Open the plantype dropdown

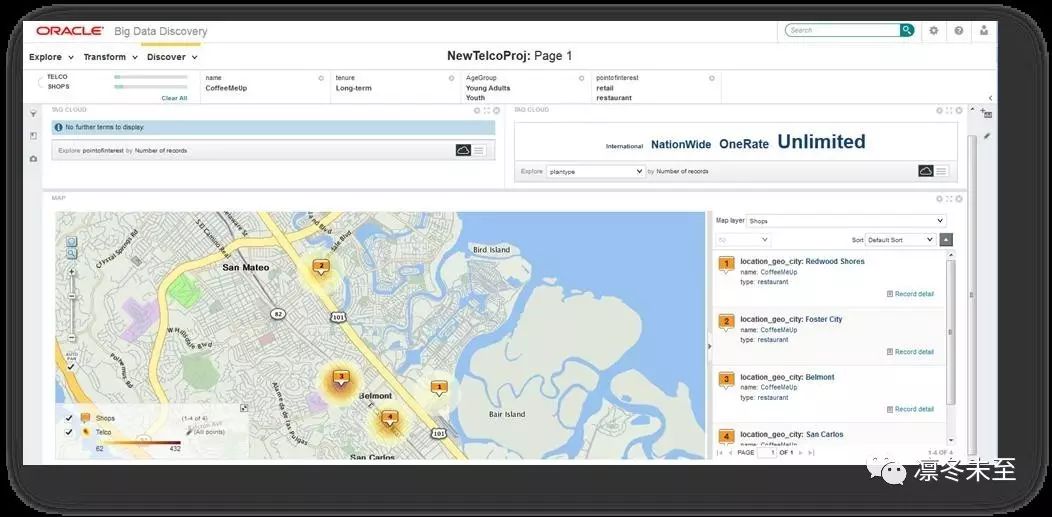coord(596,172)
